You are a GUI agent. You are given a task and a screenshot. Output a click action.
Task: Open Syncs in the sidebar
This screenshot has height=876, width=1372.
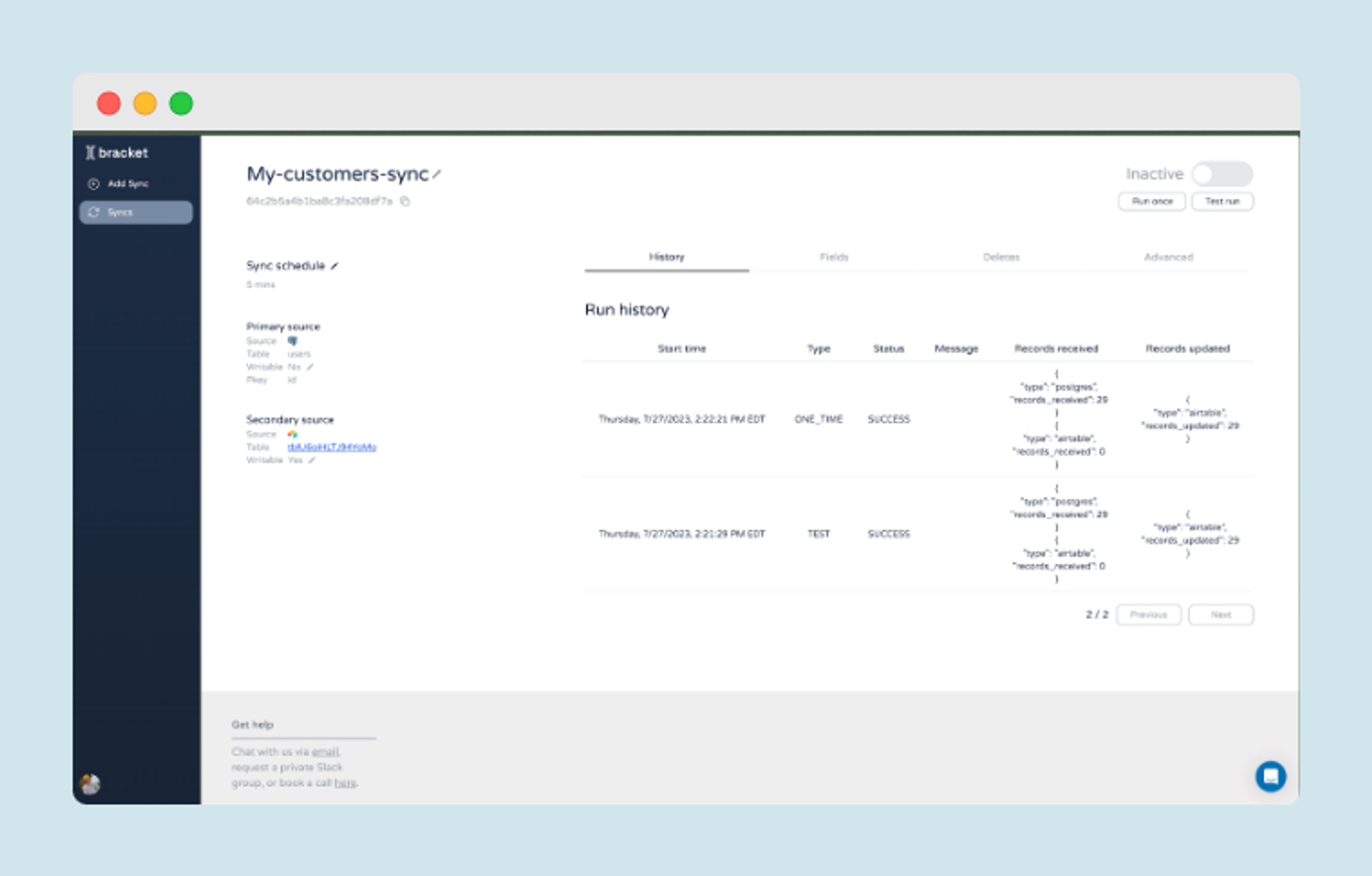click(x=135, y=213)
